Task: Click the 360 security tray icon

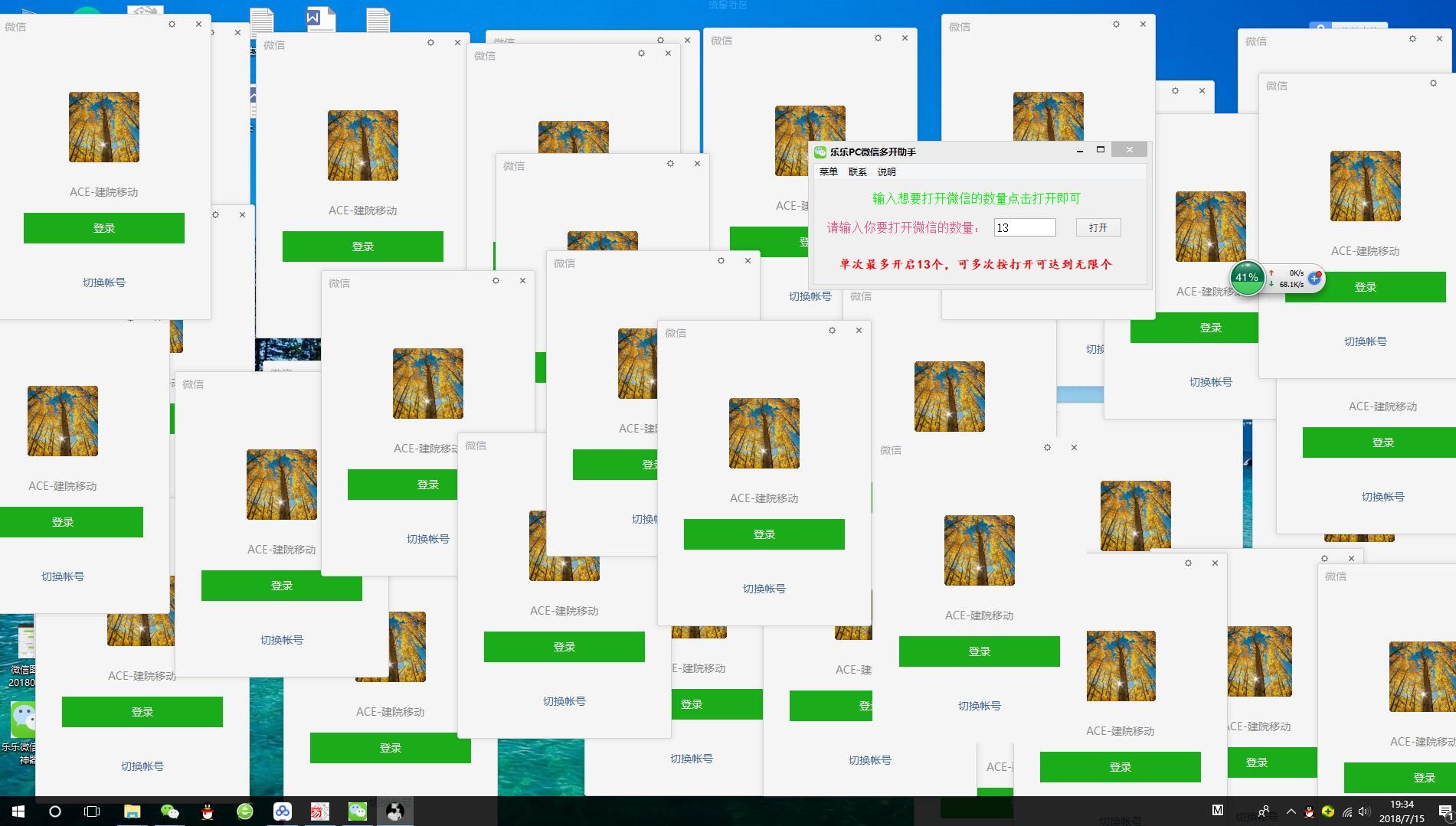Action: pyautogui.click(x=1328, y=812)
